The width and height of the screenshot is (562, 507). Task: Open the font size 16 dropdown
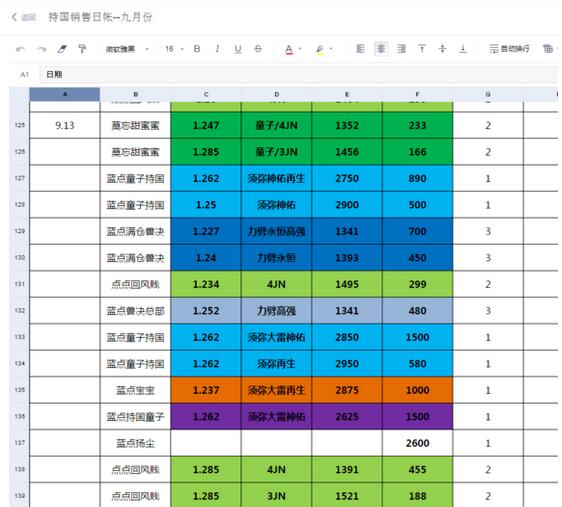(x=174, y=49)
